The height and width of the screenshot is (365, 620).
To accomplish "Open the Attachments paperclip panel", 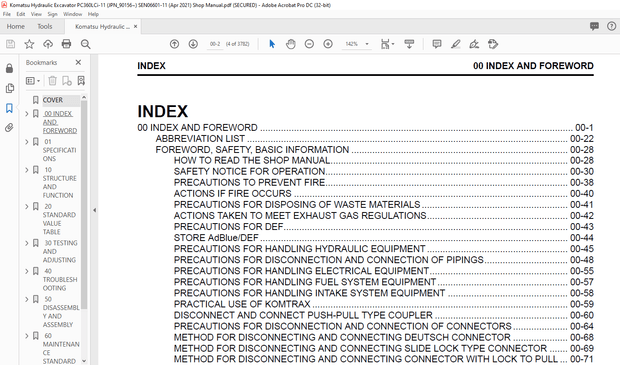I will click(x=9, y=127).
